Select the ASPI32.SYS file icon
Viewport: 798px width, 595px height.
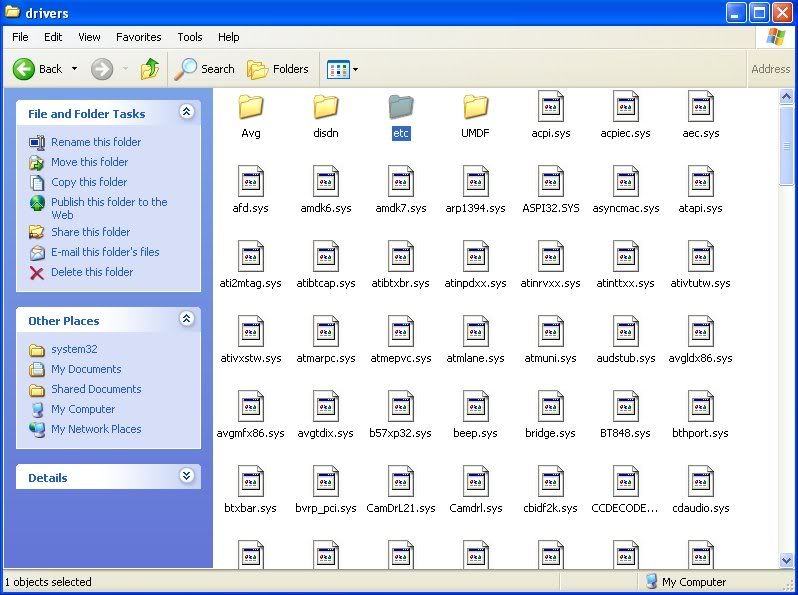(551, 182)
